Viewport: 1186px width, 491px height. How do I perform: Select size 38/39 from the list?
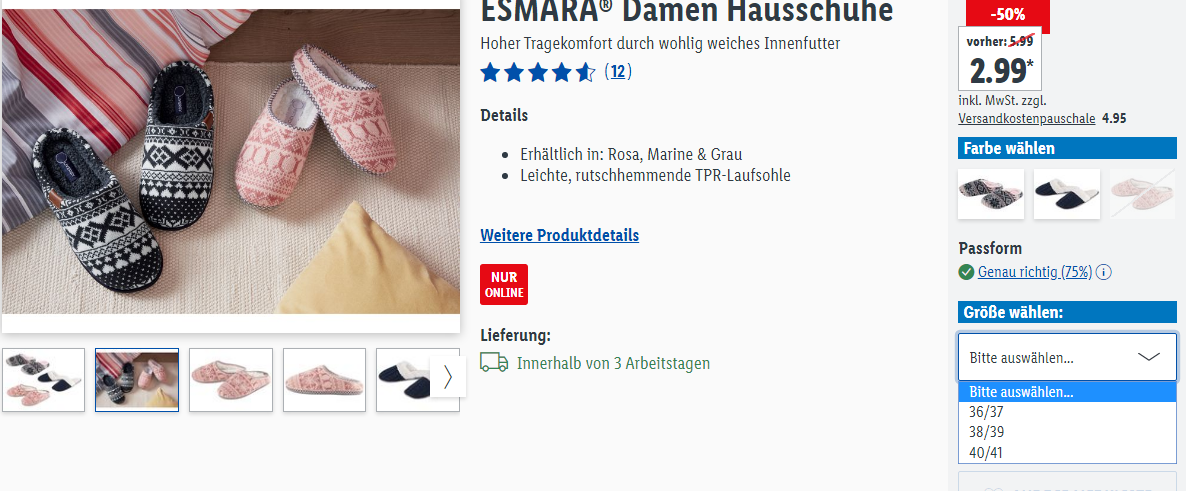click(x=1067, y=433)
